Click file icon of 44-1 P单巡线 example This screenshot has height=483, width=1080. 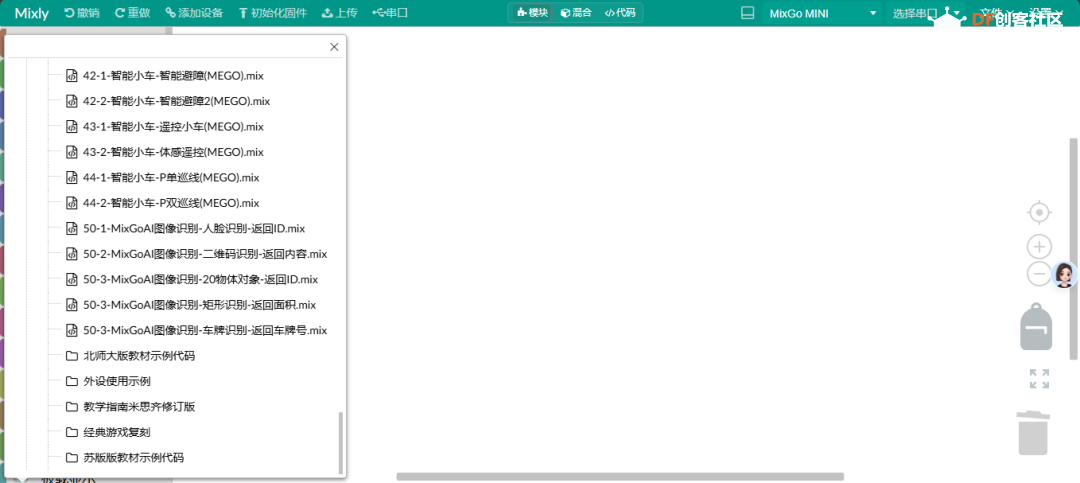click(71, 178)
